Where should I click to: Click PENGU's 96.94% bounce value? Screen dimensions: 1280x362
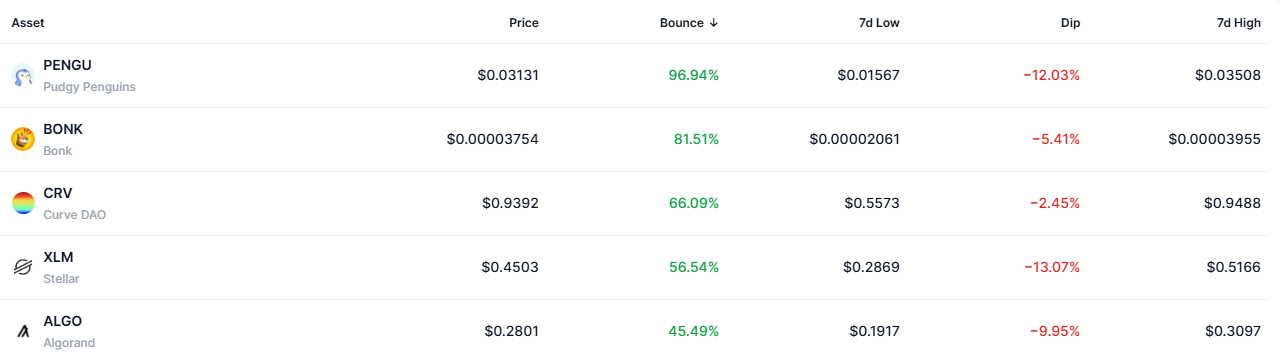click(694, 75)
